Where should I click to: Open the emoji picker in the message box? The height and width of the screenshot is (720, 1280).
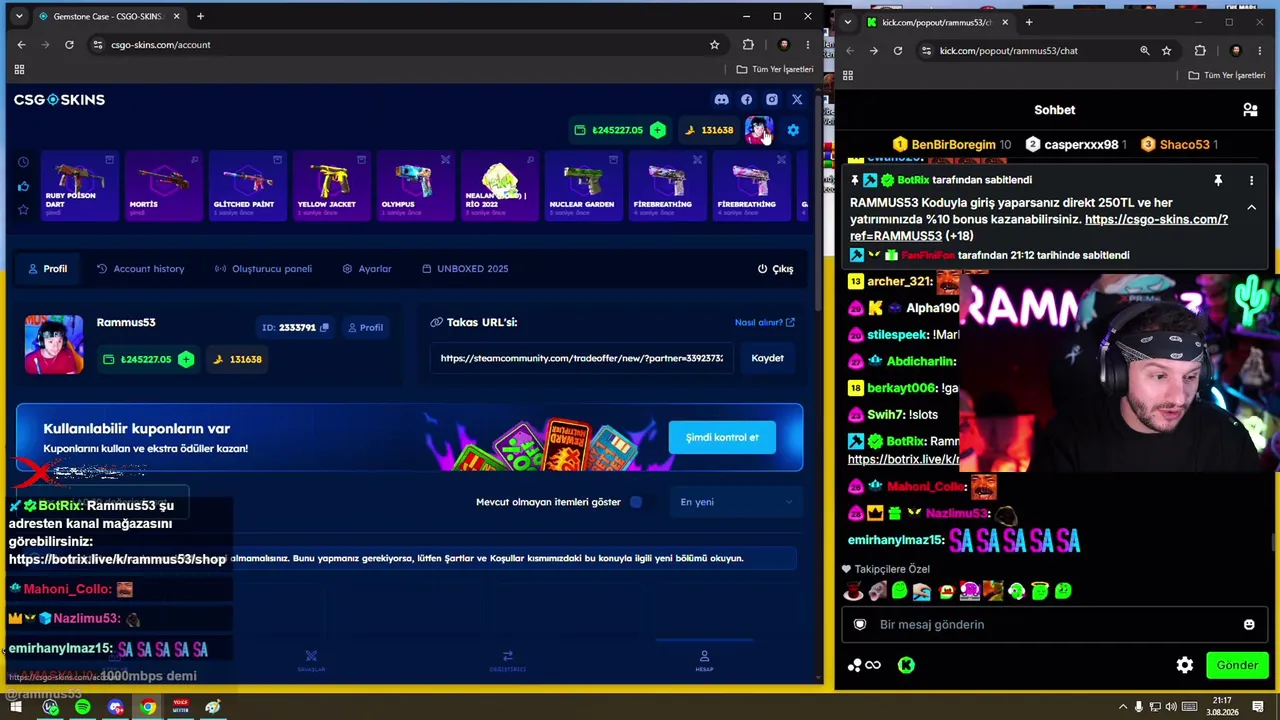1249,624
